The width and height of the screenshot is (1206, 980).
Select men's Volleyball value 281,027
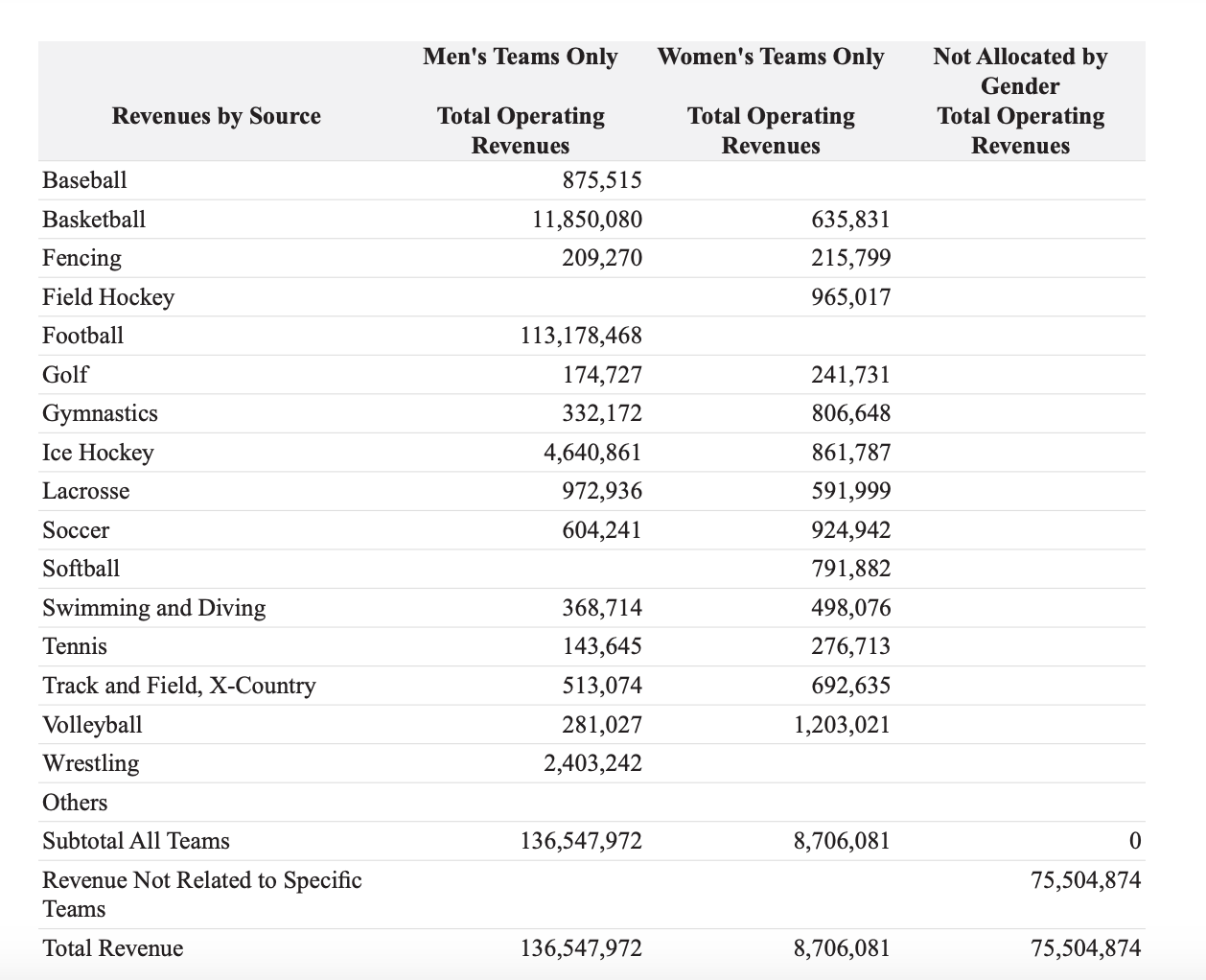click(x=601, y=725)
